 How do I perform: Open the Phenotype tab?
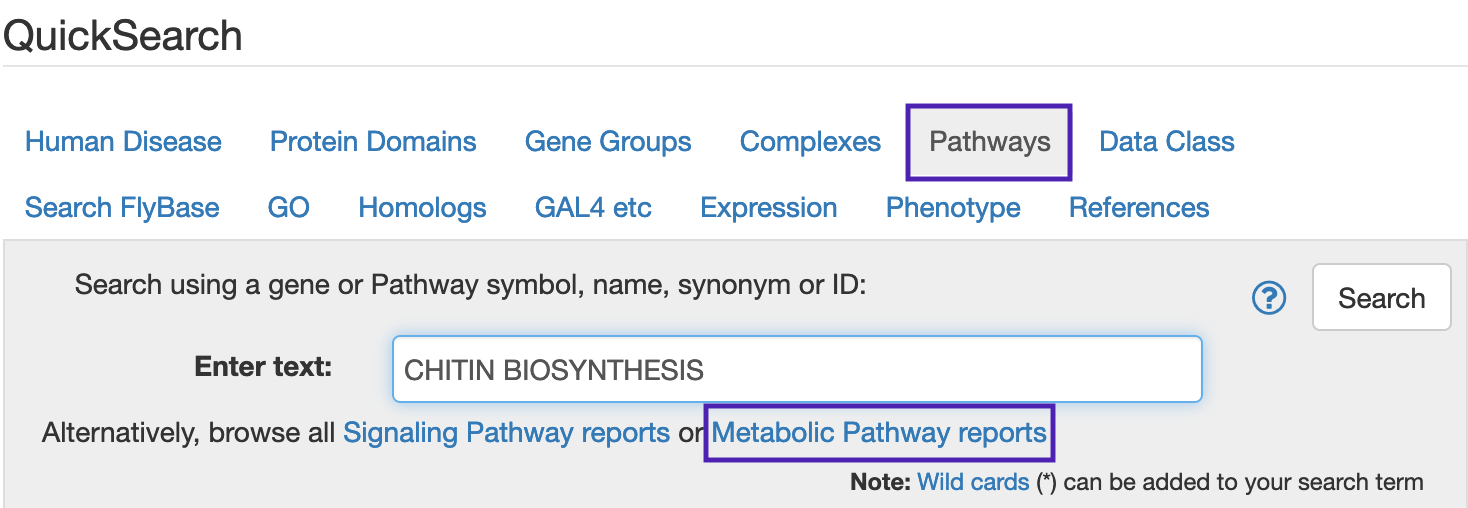pyautogui.click(x=953, y=208)
